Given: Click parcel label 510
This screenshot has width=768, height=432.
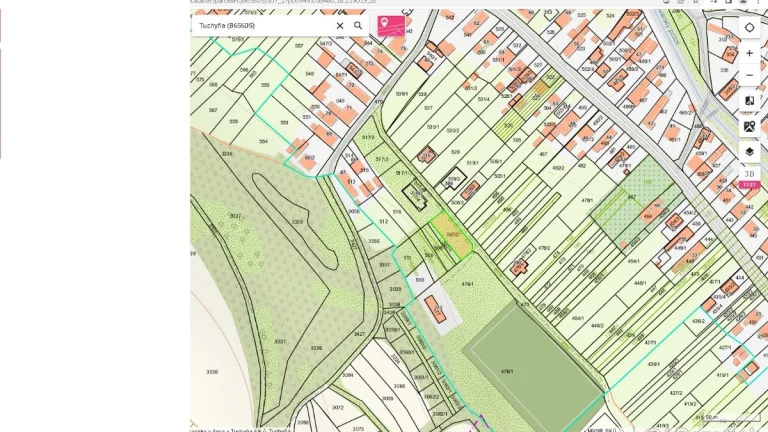Looking at the screenshot, I should coord(419,280).
